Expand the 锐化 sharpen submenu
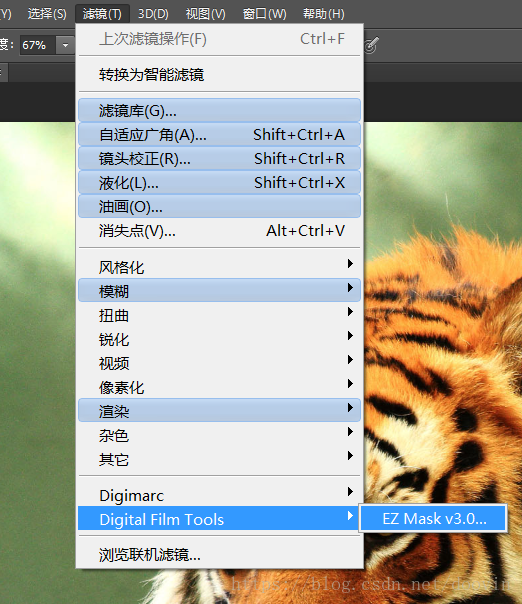This screenshot has width=522, height=604. pos(220,339)
